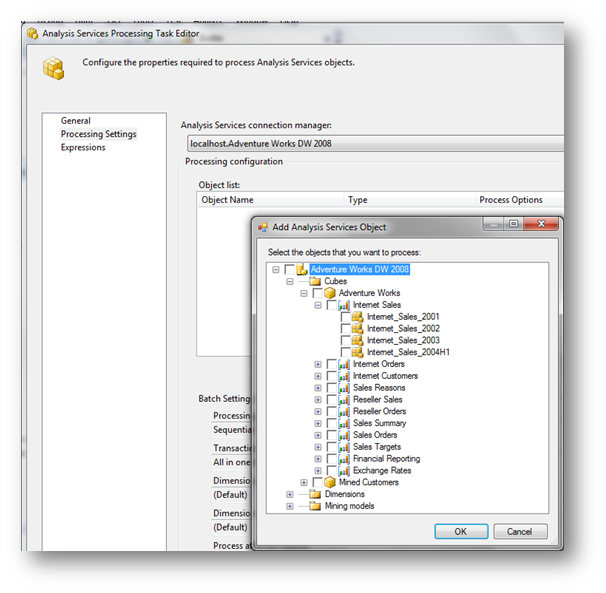Viewport: 606px width, 593px height.
Task: Close the Add Analysis Services Object dialog
Action: [541, 224]
